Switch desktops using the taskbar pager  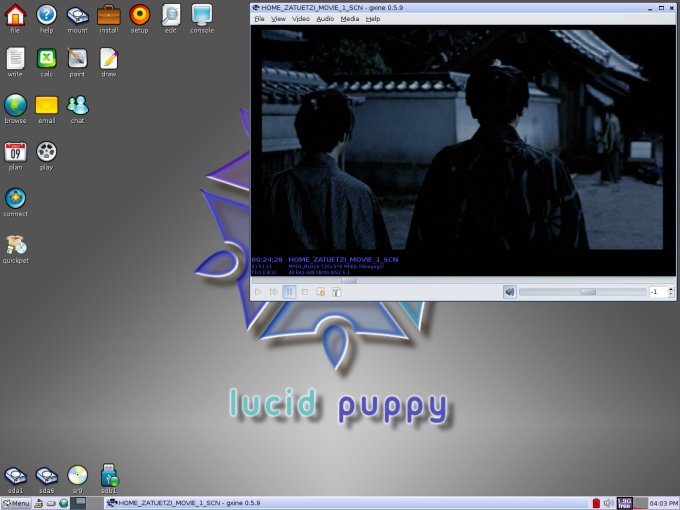pos(86,503)
